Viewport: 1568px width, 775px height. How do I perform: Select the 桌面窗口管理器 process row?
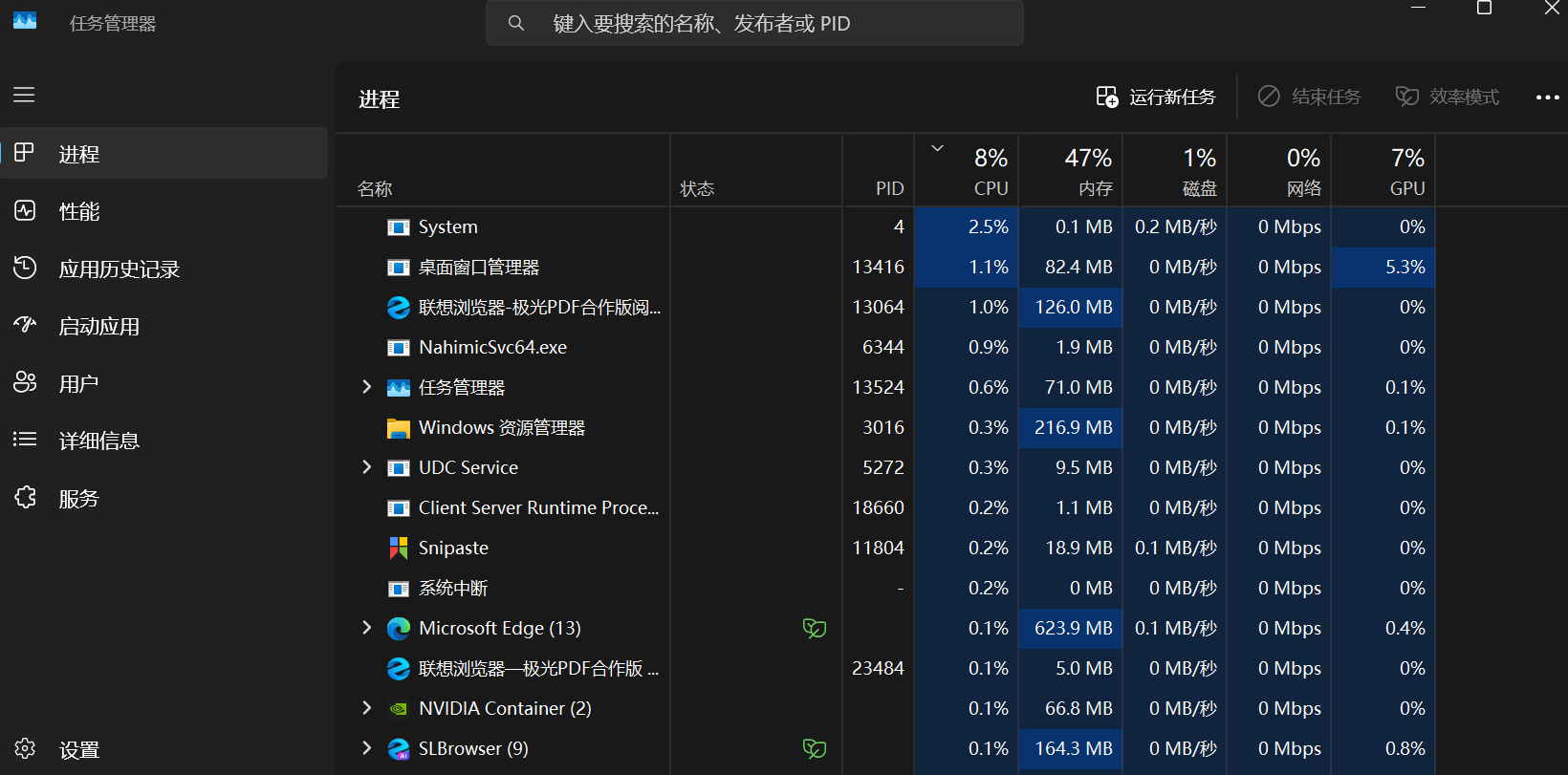886,267
